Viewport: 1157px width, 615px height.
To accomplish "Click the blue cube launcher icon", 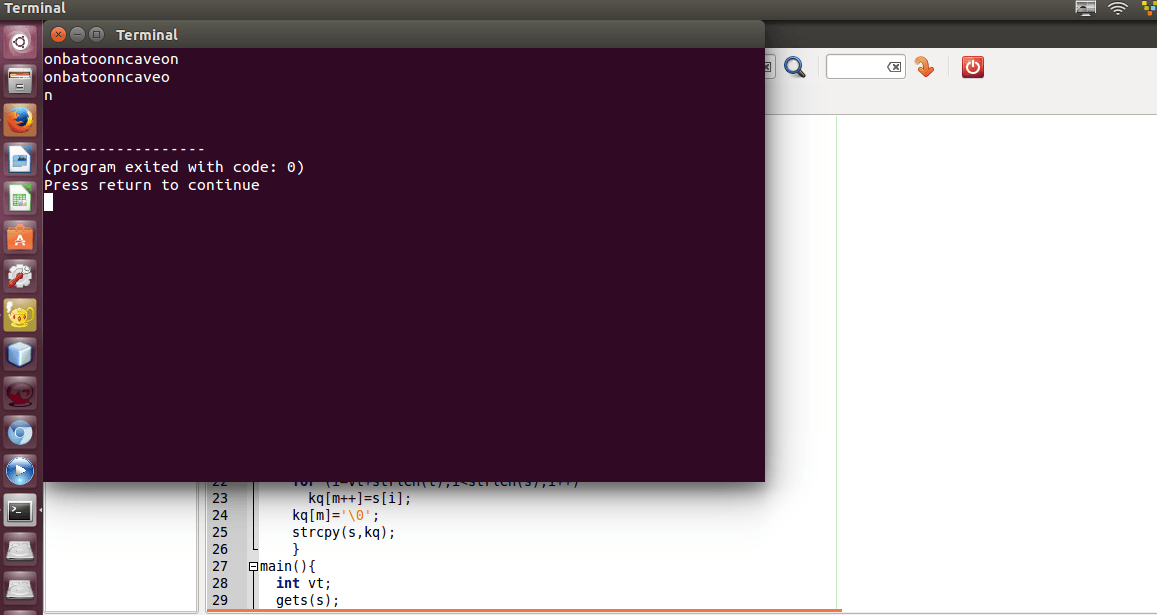I will (x=20, y=354).
